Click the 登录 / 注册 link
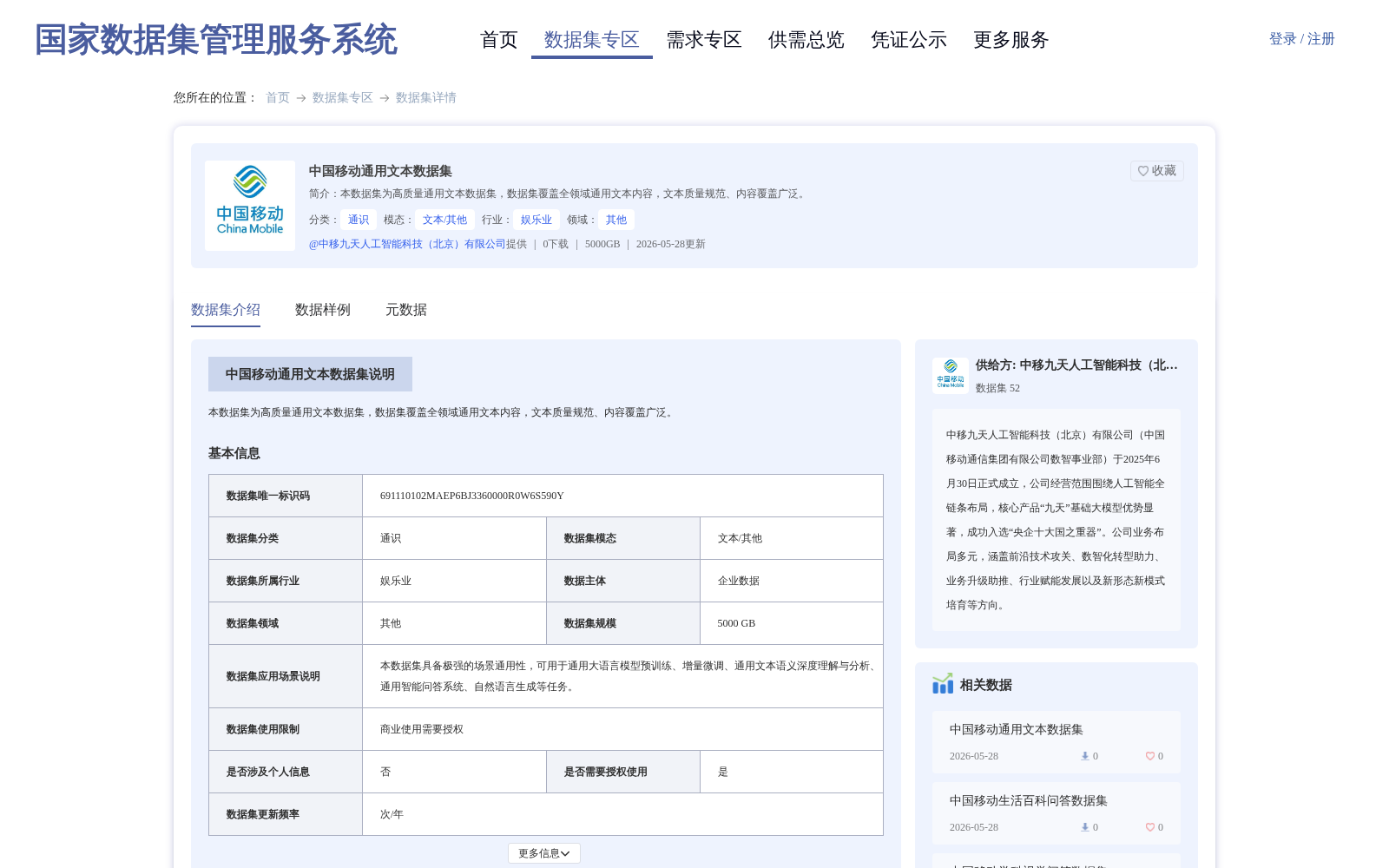 click(1302, 39)
